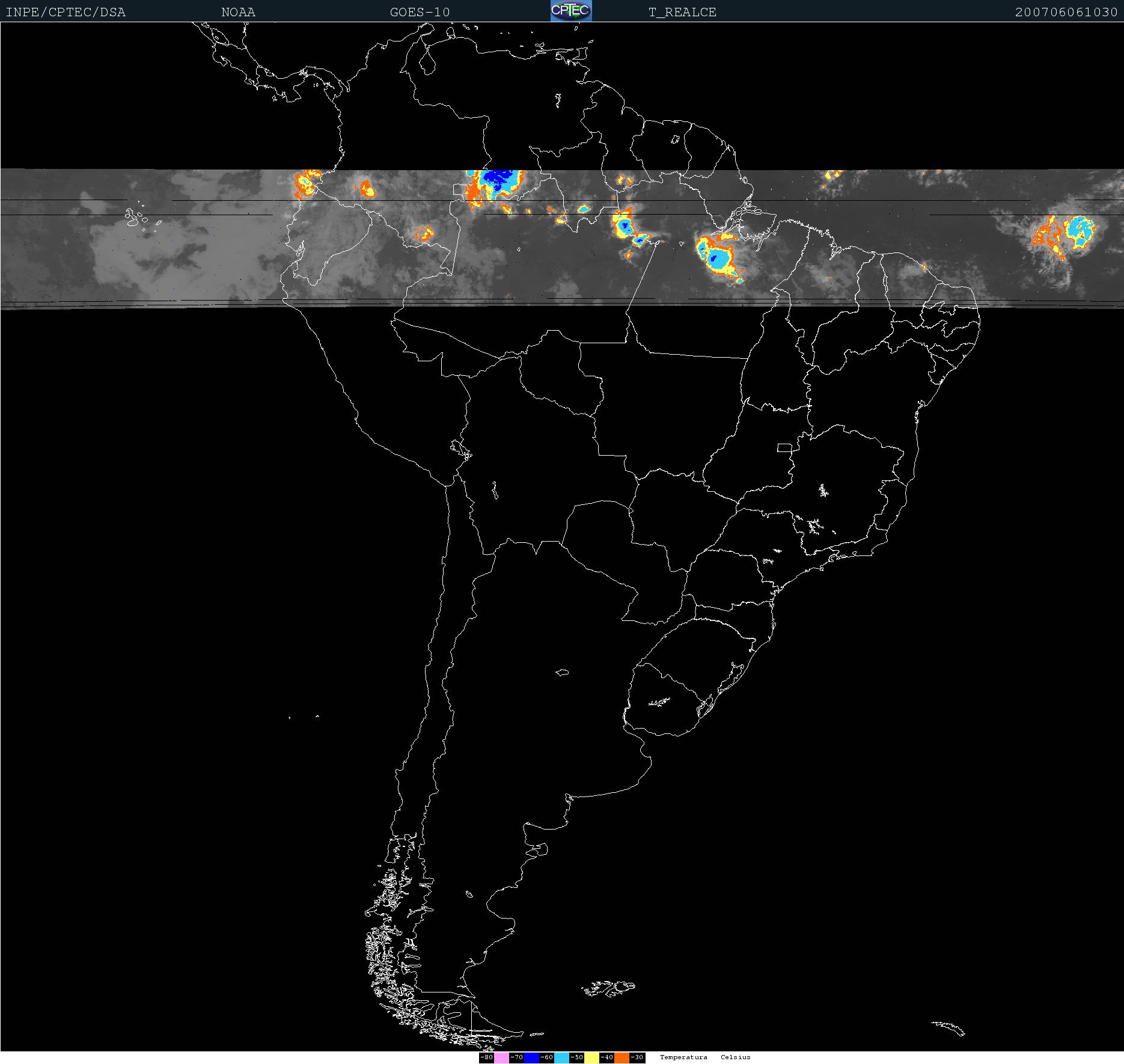1124x1064 pixels.
Task: Click the -30 legend value
Action: (637, 1057)
